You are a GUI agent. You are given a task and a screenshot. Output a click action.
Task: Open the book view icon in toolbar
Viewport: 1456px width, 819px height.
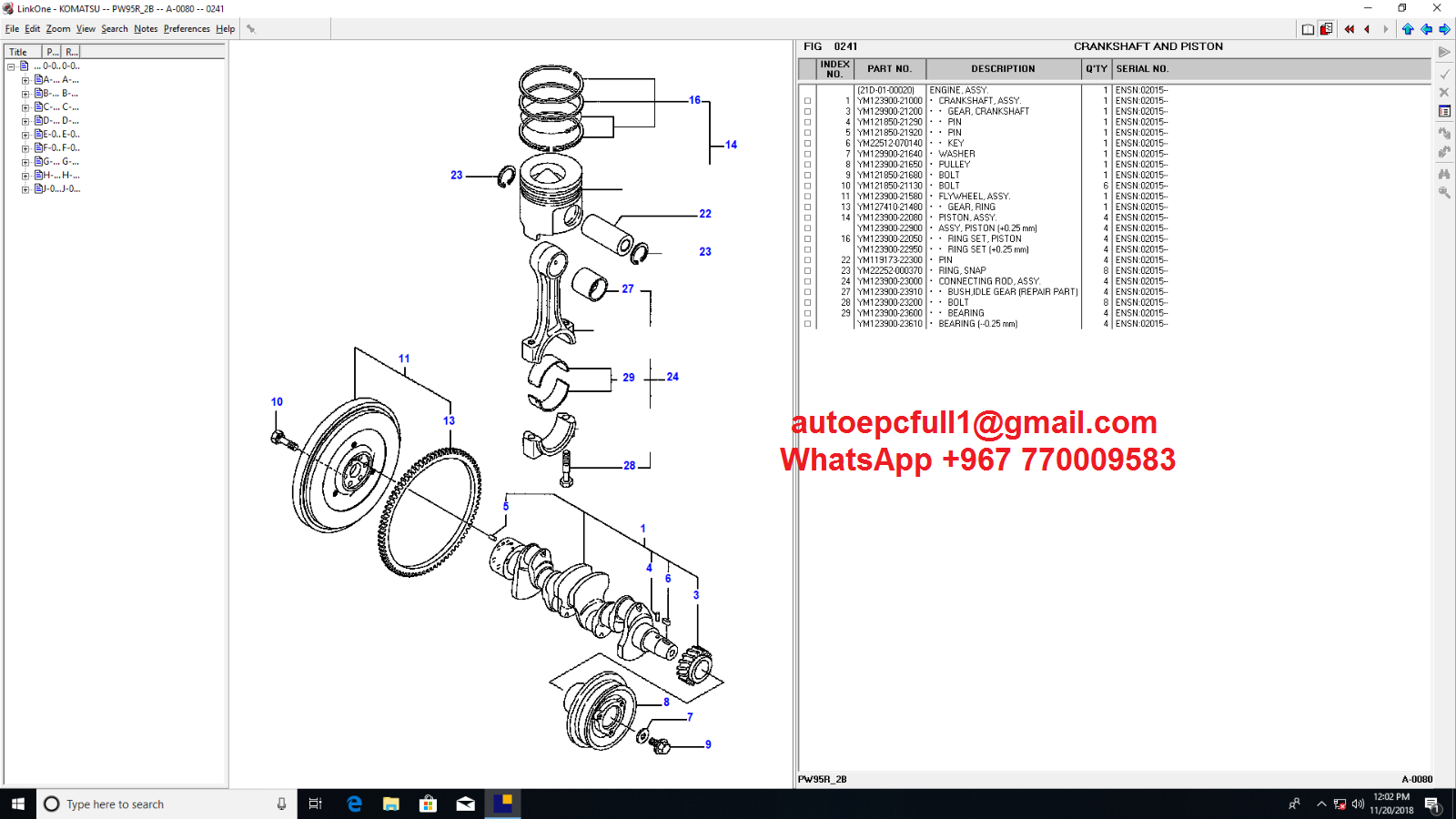point(1308,29)
